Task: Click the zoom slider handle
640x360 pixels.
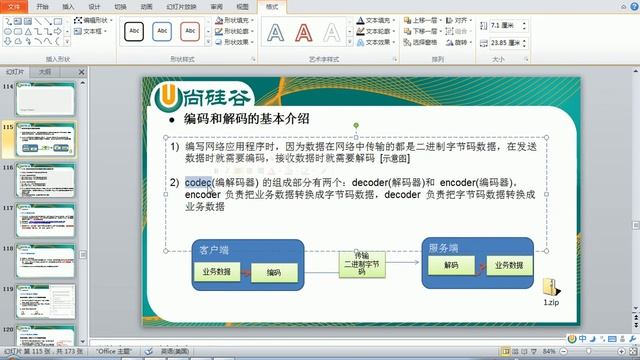Action: tap(588, 351)
